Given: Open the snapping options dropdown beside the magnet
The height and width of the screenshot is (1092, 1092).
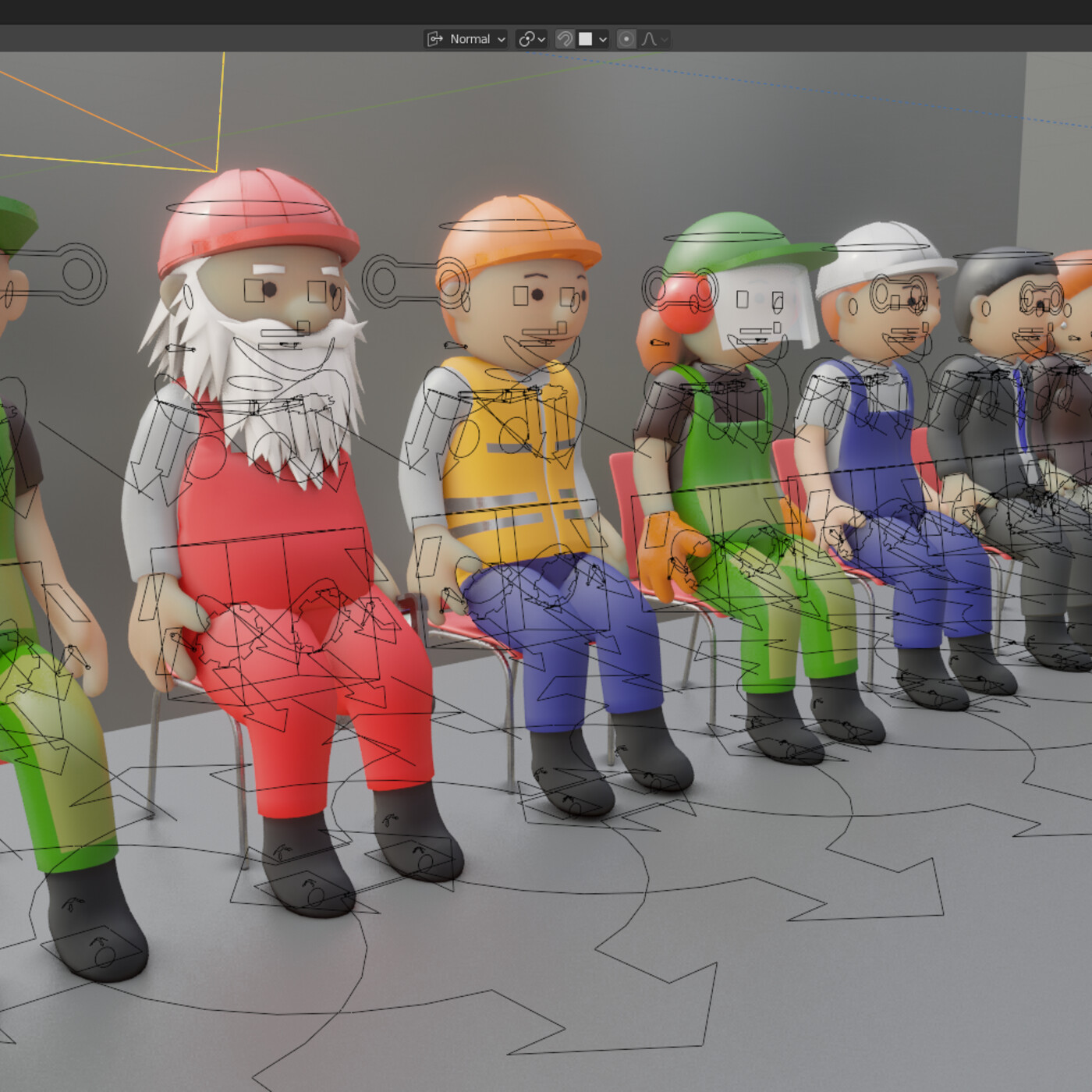Looking at the screenshot, I should click(594, 39).
